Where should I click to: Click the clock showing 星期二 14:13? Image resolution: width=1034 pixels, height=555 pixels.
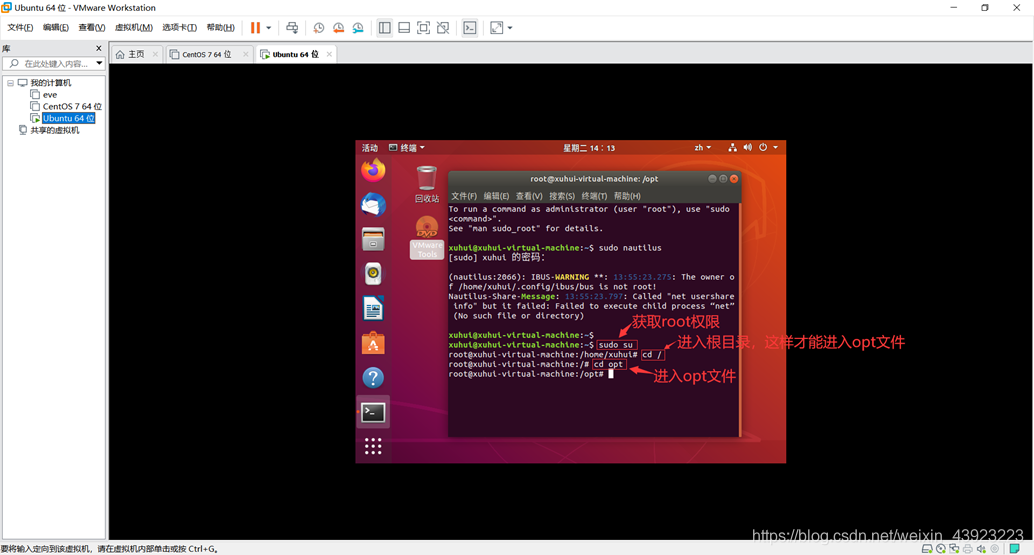tap(589, 148)
